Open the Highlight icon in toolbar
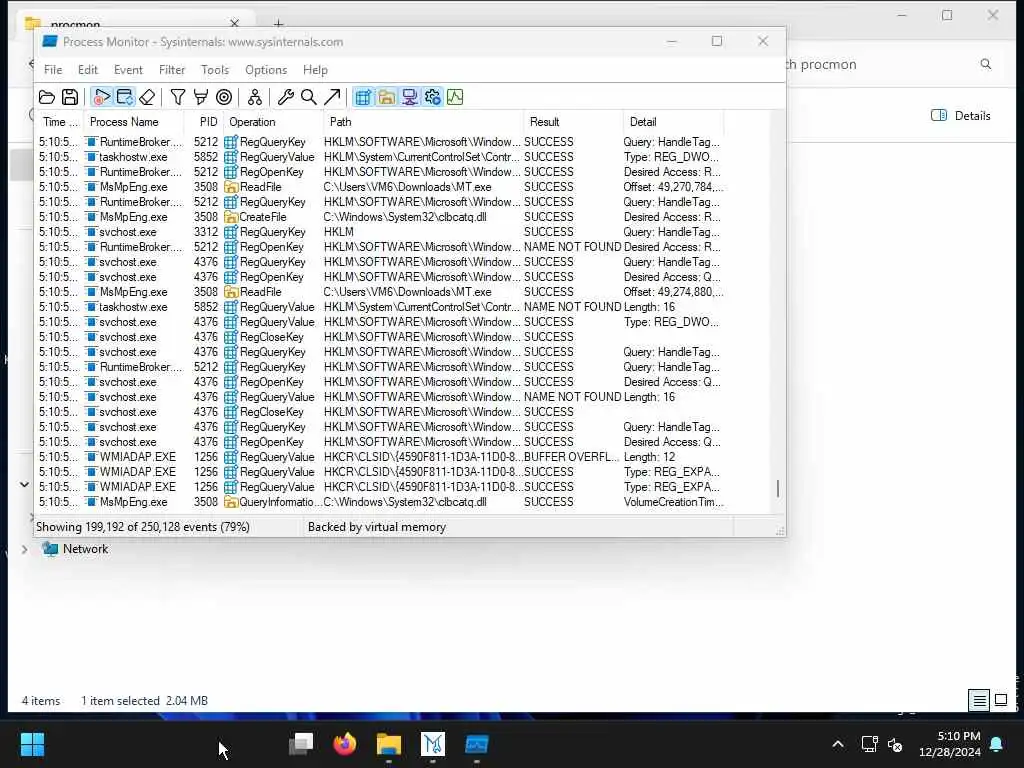 coord(200,97)
